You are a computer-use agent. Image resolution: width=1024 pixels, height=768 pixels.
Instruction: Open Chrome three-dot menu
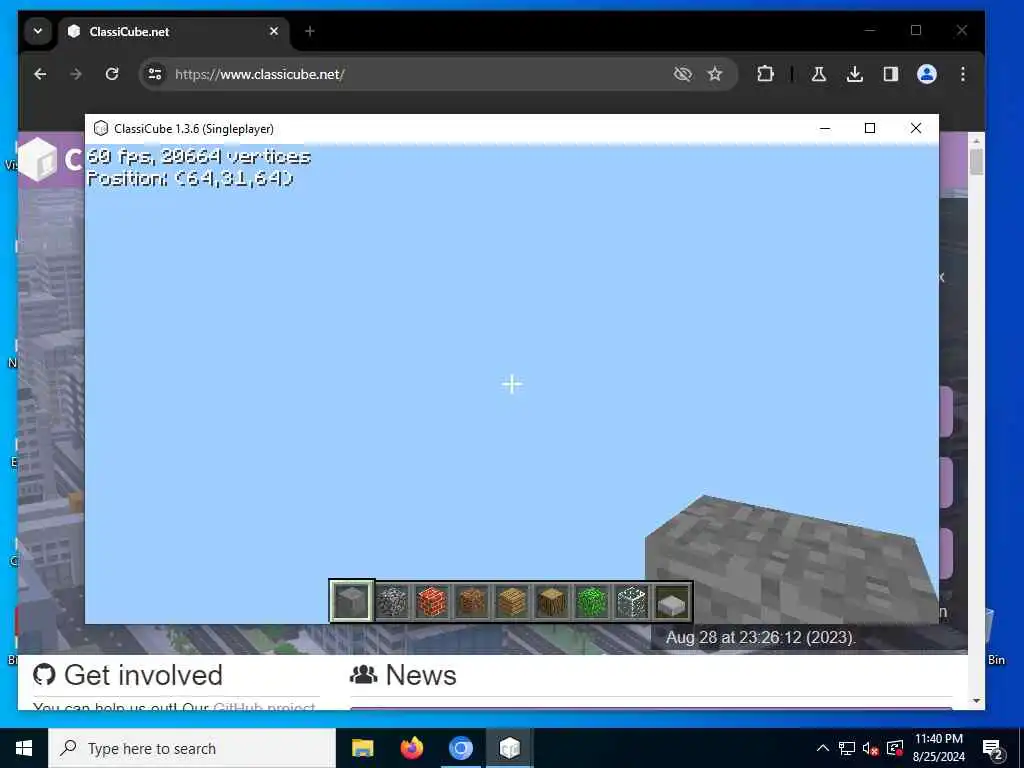tap(963, 74)
